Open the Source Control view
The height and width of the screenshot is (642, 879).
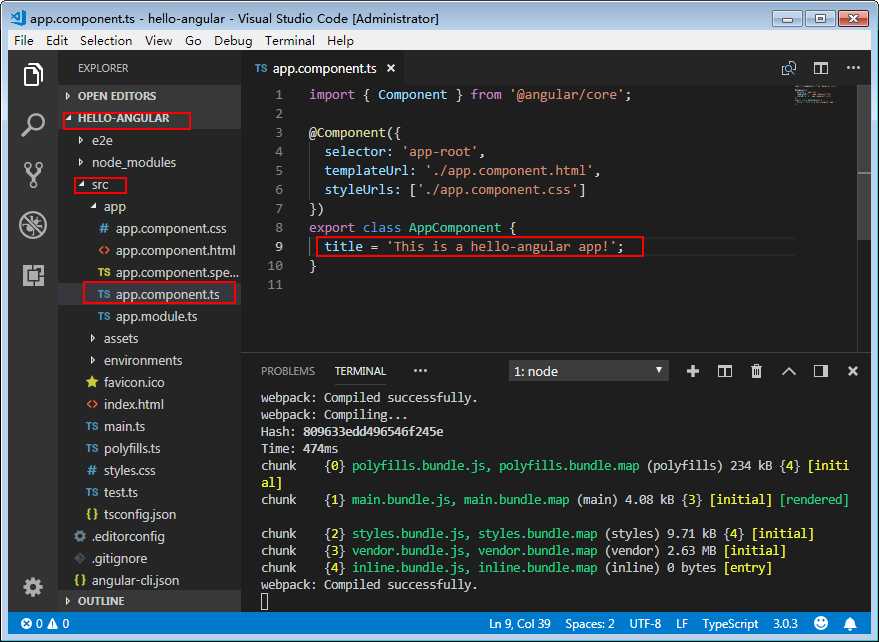coord(33,174)
